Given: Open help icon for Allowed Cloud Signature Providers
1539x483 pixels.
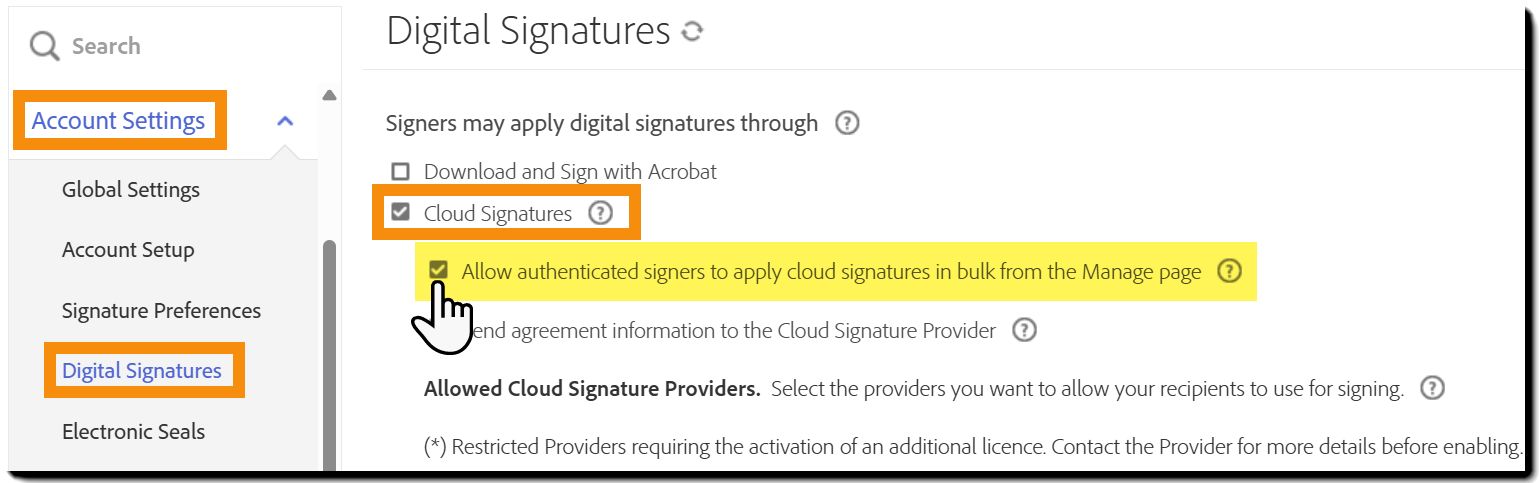Looking at the screenshot, I should pyautogui.click(x=1432, y=388).
